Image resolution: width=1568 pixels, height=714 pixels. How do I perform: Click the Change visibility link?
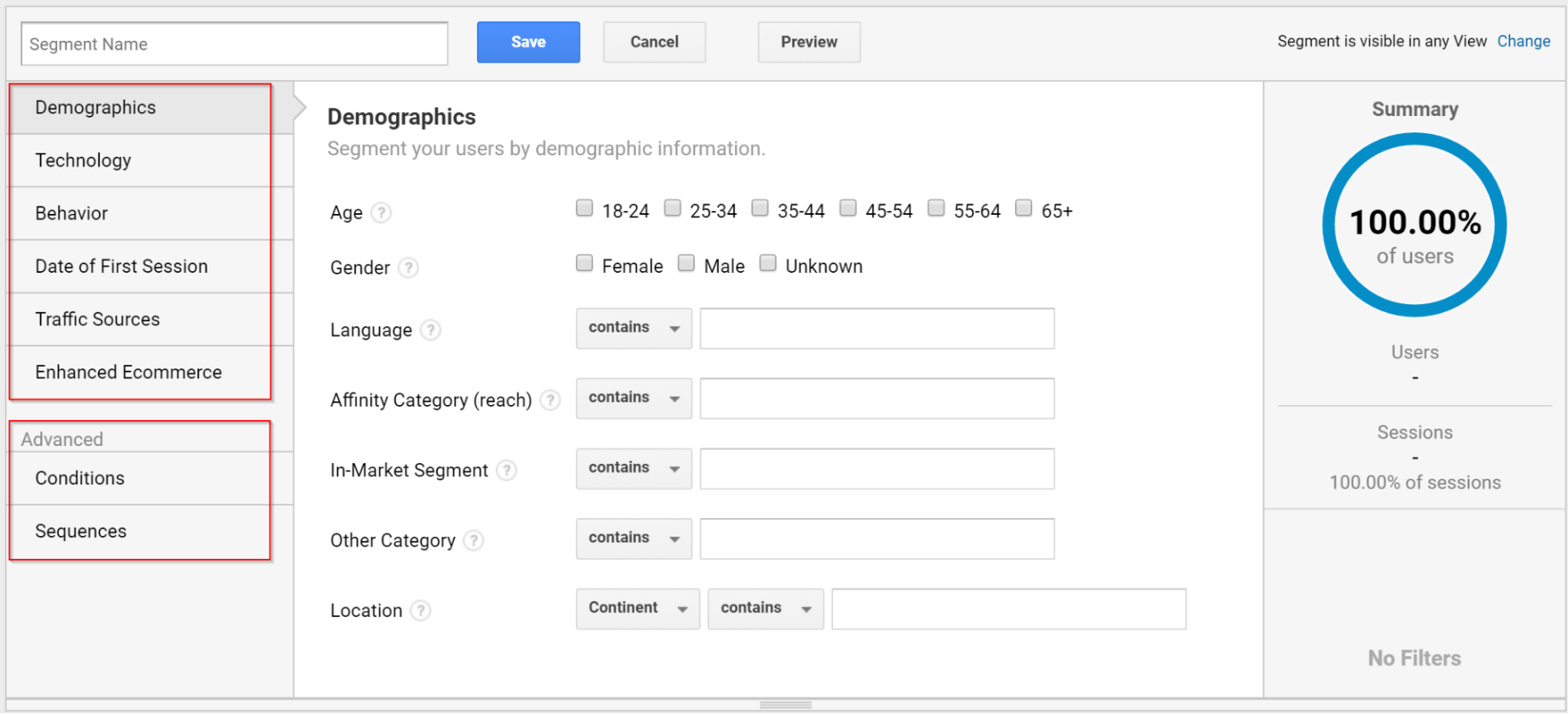[1523, 42]
